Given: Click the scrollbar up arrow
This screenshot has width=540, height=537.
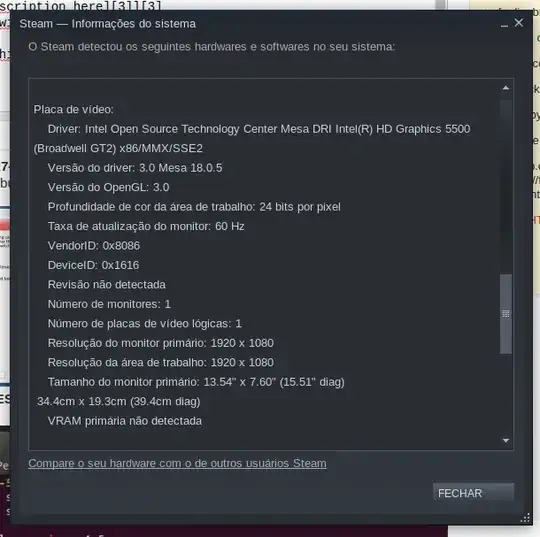Looking at the screenshot, I should pos(506,88).
